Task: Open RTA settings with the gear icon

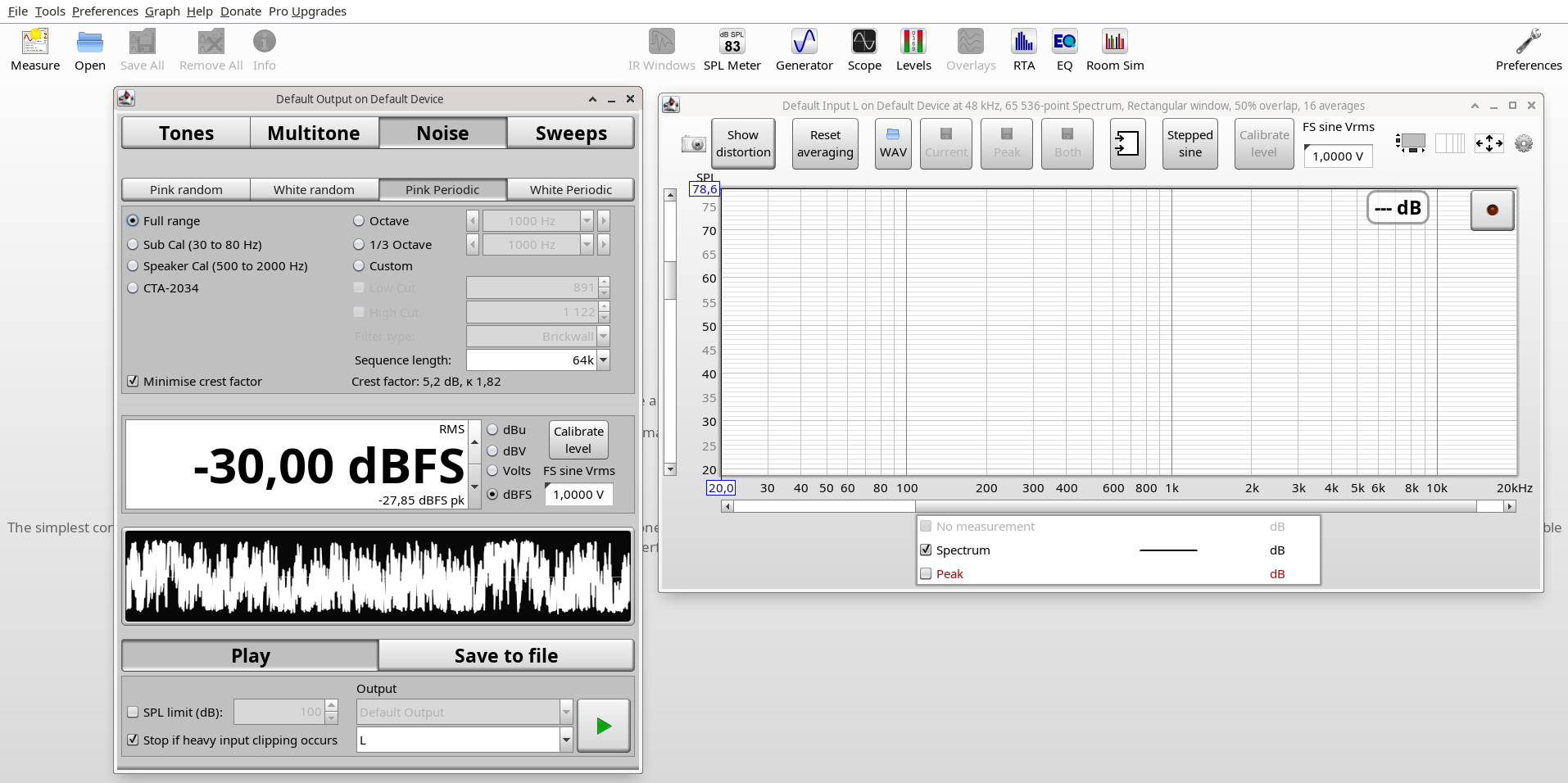Action: pyautogui.click(x=1523, y=143)
